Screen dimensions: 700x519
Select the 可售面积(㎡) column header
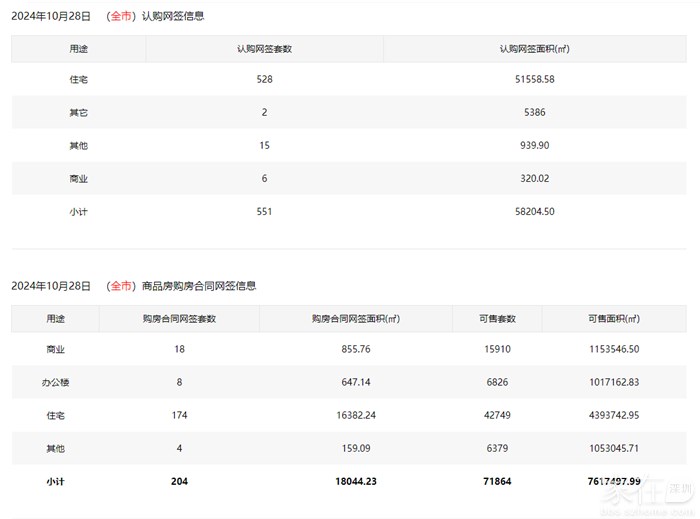point(614,319)
